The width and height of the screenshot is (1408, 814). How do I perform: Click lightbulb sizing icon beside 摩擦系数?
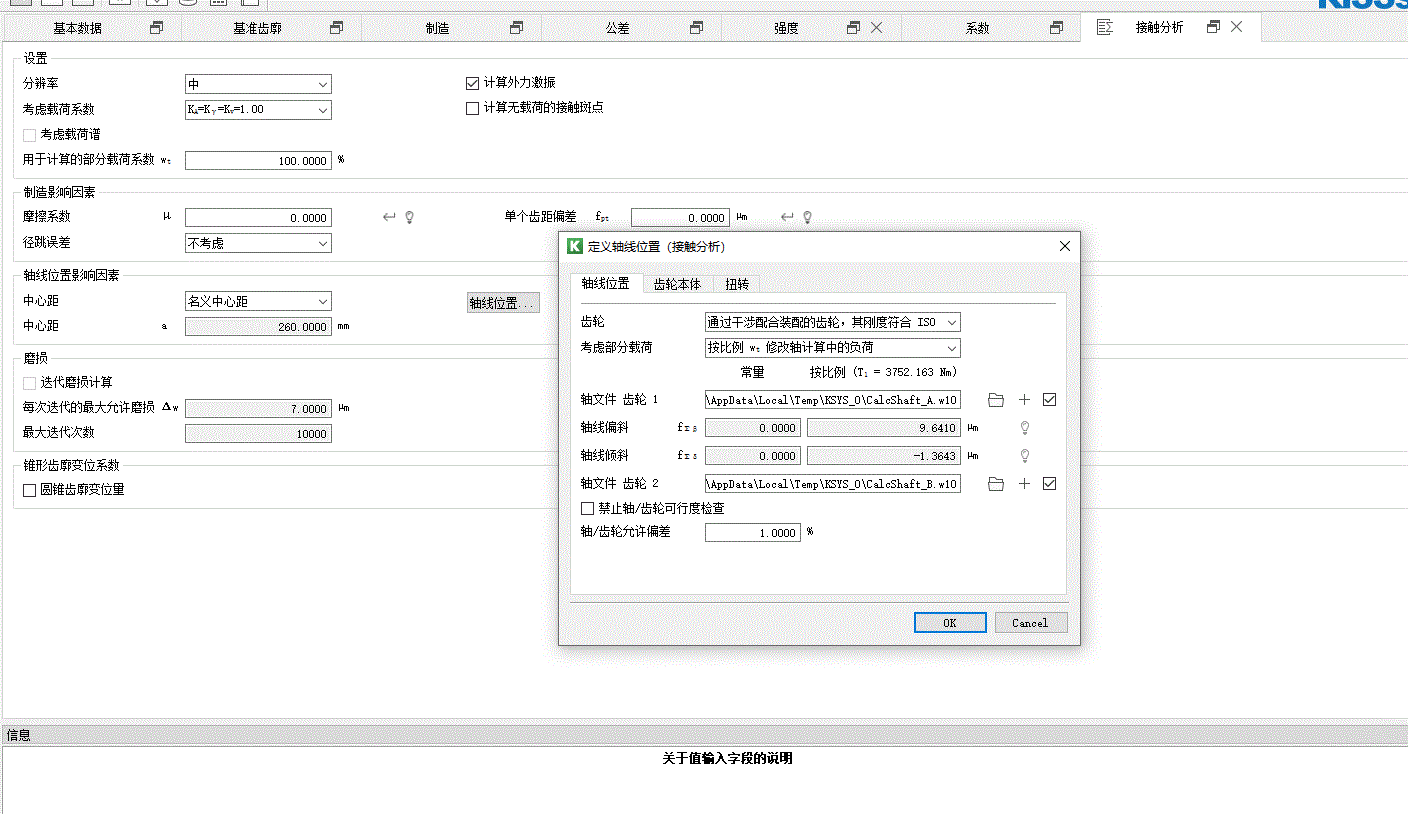pyautogui.click(x=409, y=217)
